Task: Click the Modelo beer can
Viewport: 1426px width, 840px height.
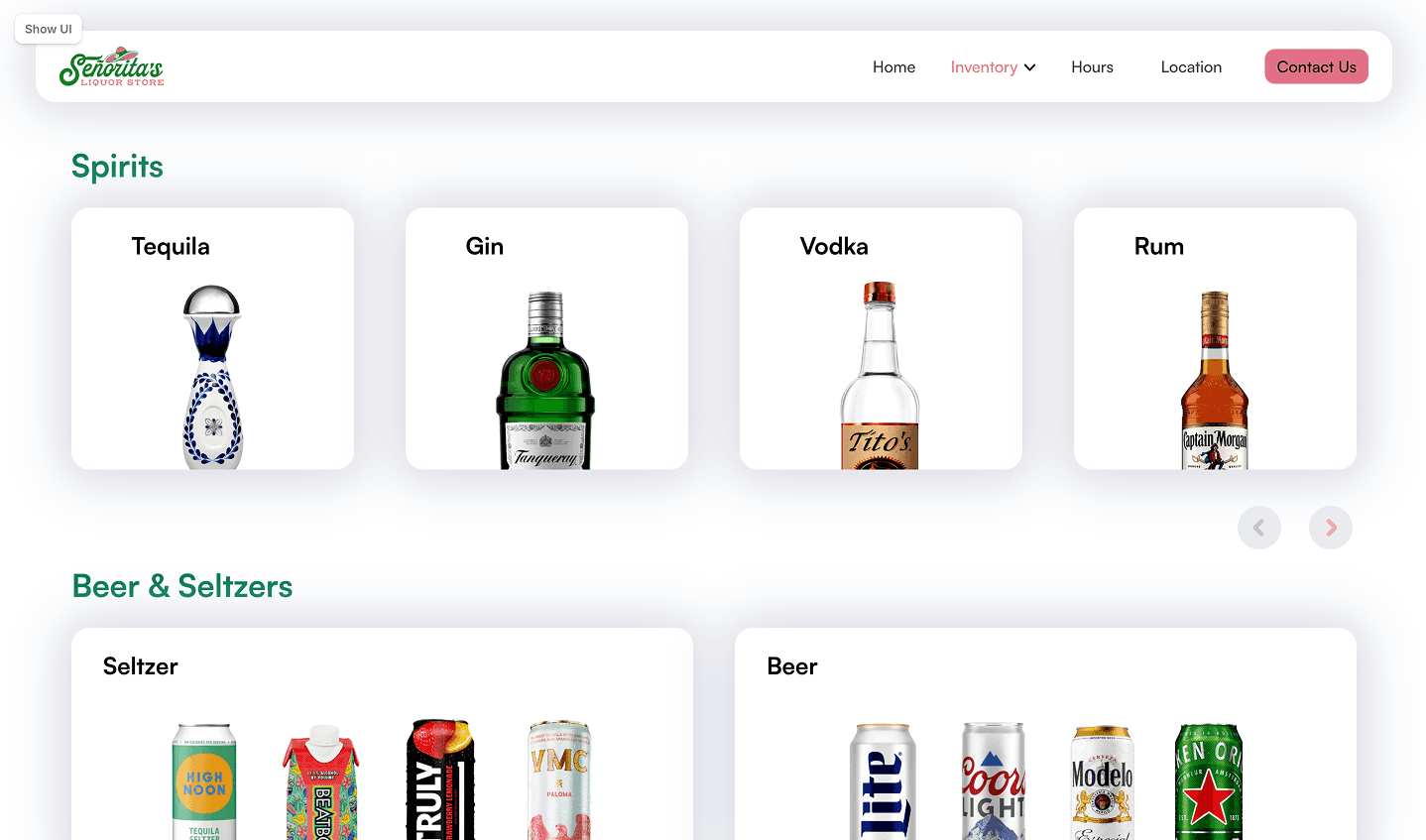Action: (1102, 782)
